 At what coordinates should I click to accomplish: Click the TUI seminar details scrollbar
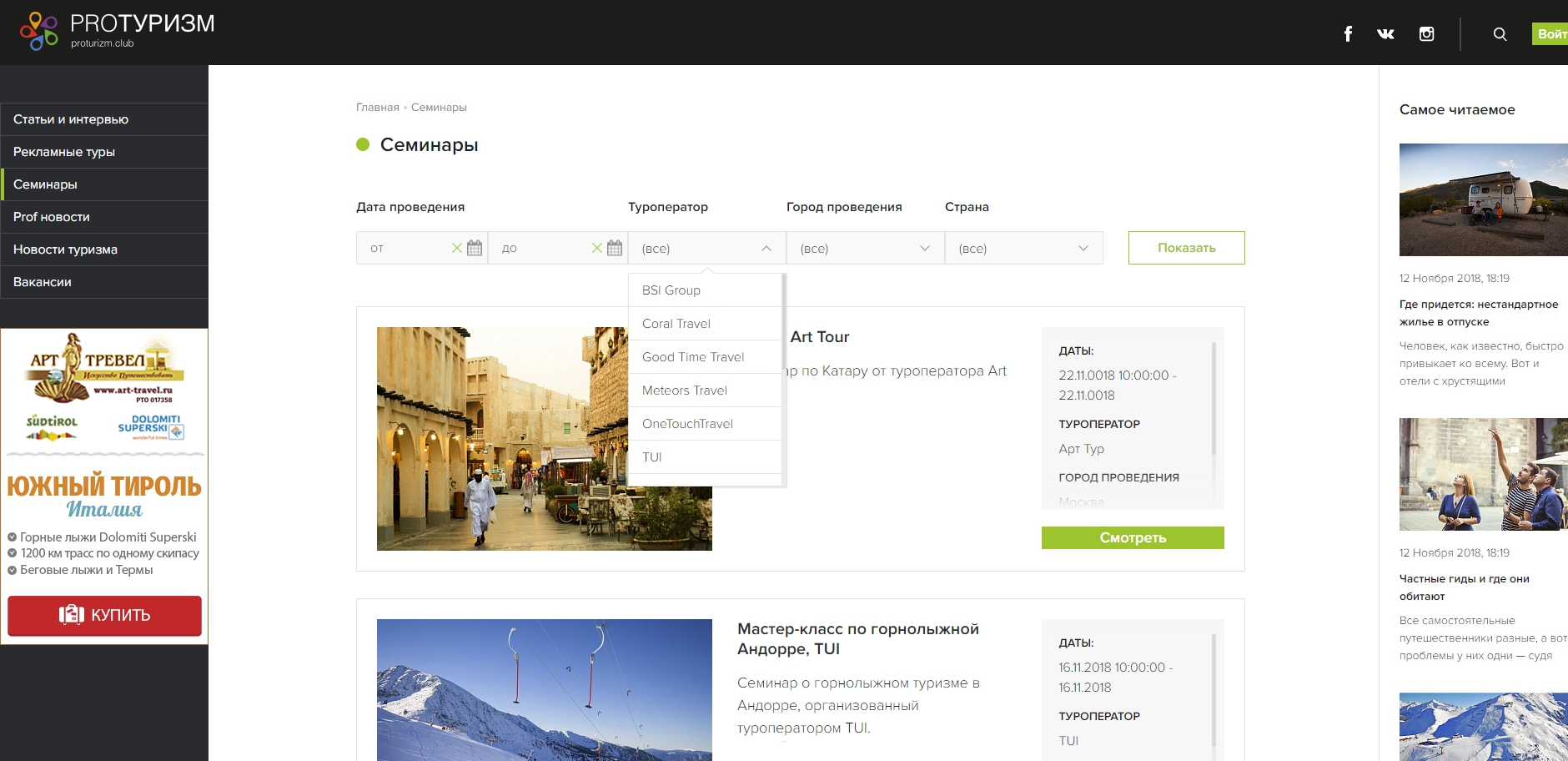tap(1214, 691)
